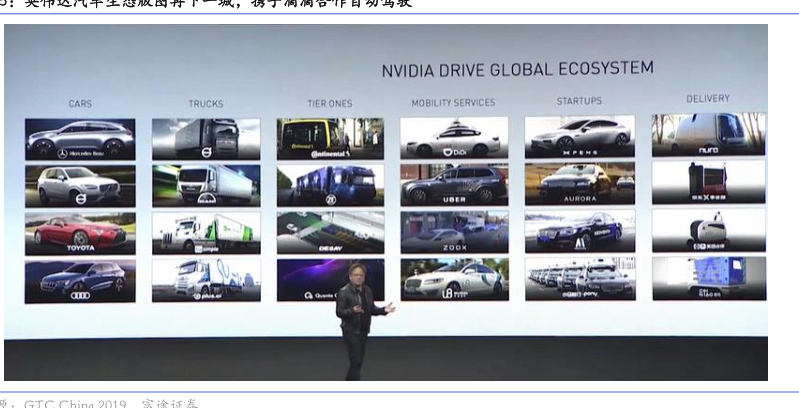
Task: Click the blue box delivery vehicle thumbnail
Action: pos(709,278)
